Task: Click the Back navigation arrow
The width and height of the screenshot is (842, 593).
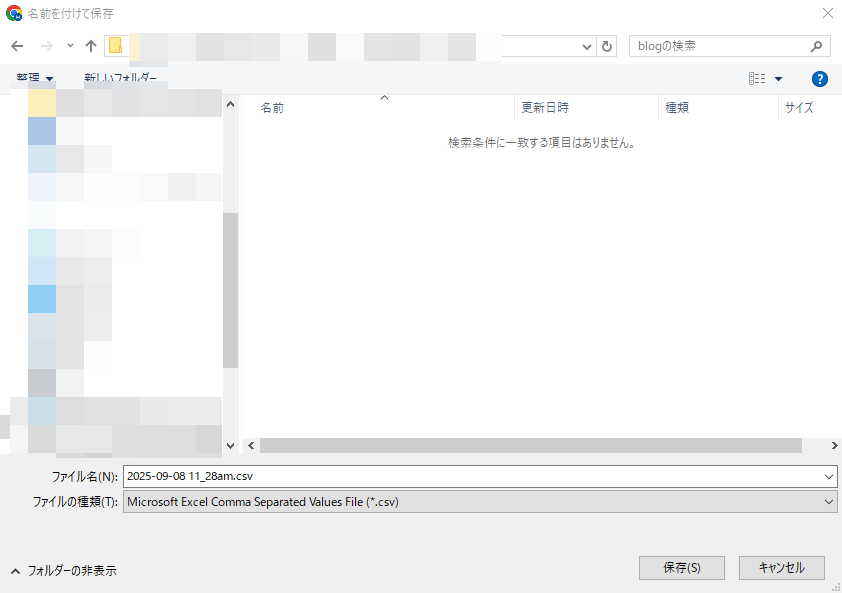Action: tap(17, 46)
